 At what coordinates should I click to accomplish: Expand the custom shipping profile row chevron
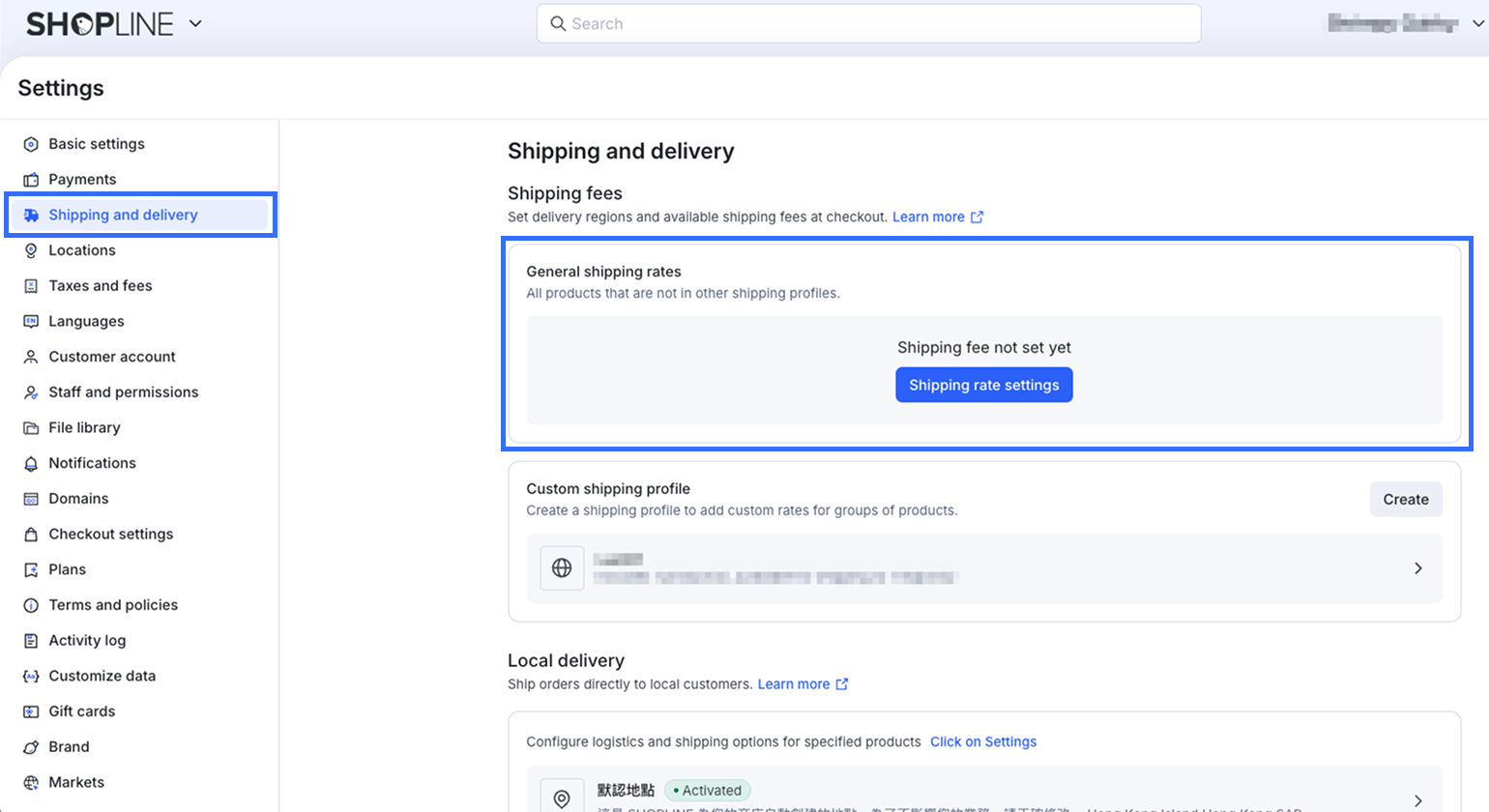1417,568
